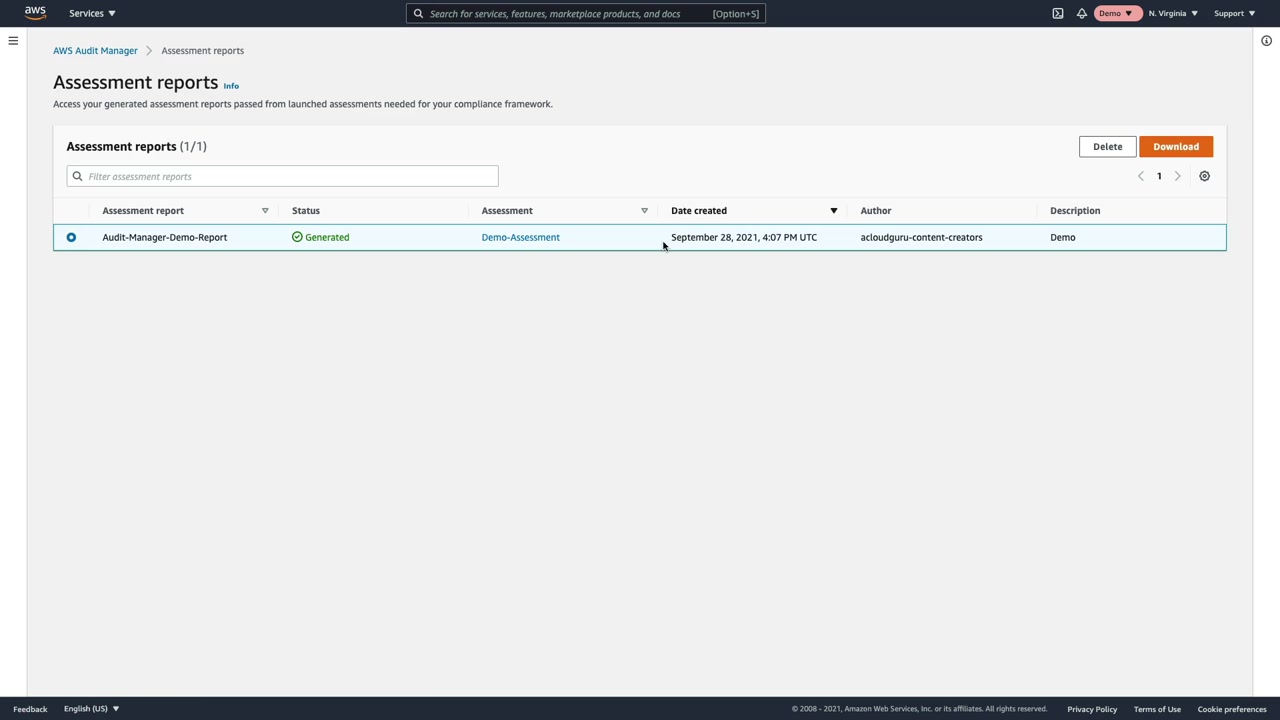Select the Audit-Manager-Demo-Report radio button
The width and height of the screenshot is (1280, 720).
pos(71,237)
